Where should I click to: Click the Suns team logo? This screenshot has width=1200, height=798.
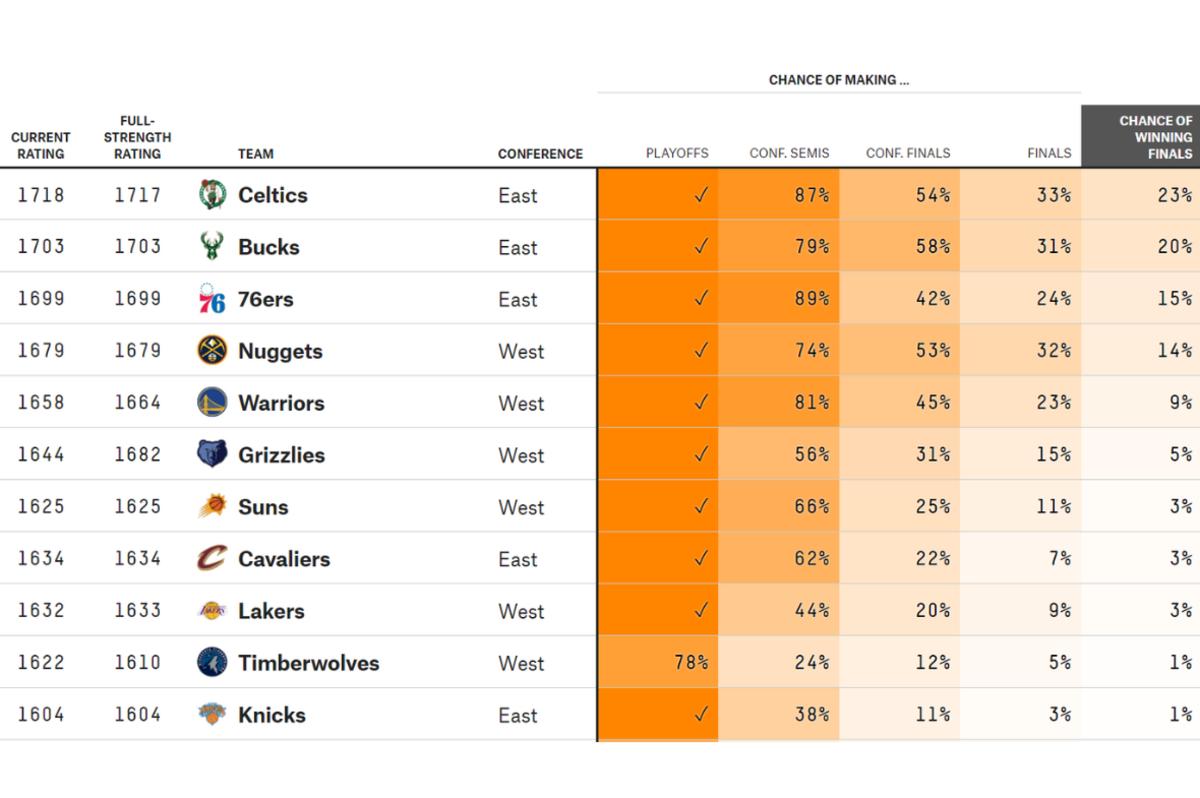coord(212,507)
